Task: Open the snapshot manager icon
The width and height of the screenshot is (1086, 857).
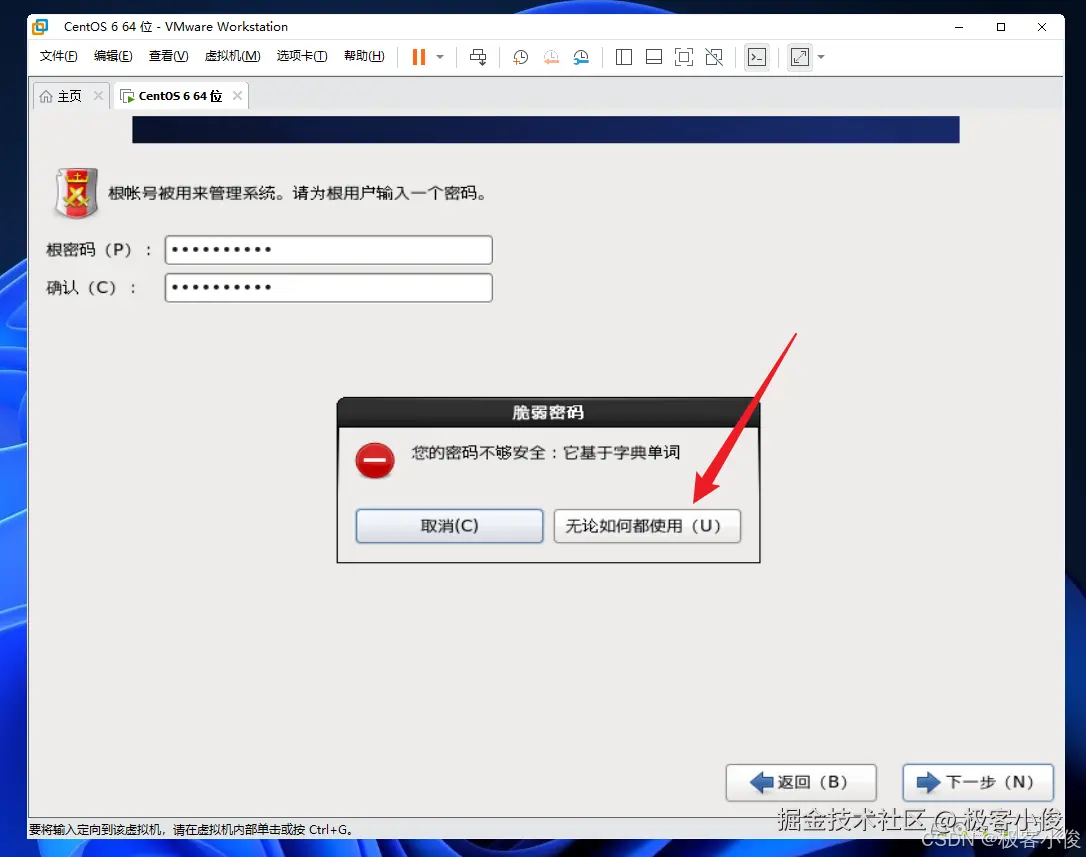Action: click(581, 57)
